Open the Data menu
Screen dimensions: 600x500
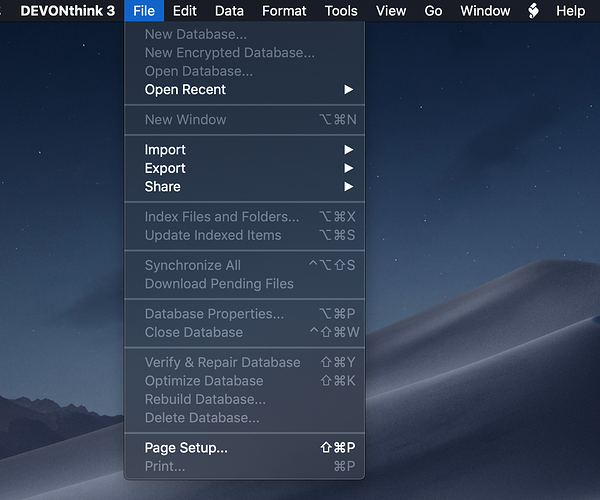[x=229, y=11]
